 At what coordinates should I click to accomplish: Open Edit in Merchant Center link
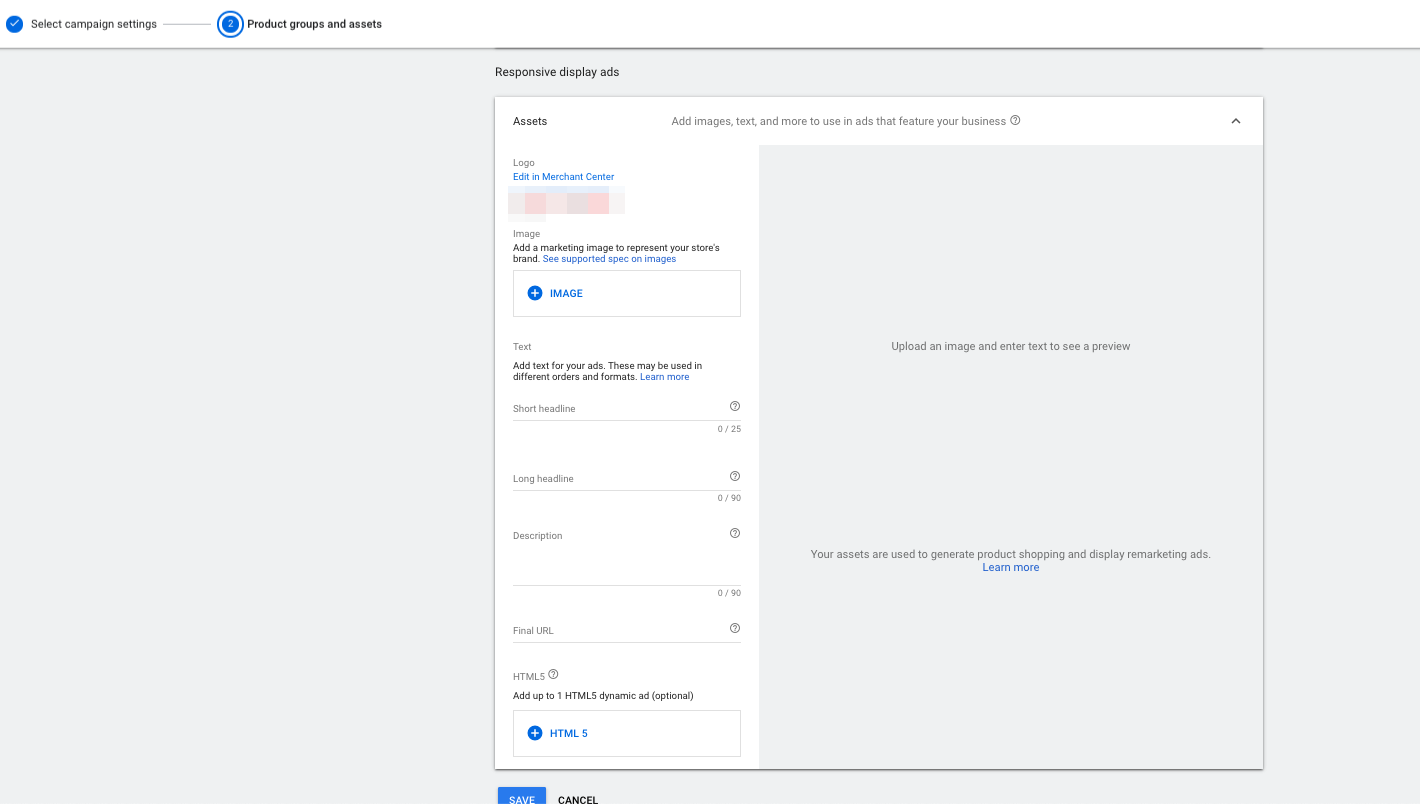pos(563,177)
